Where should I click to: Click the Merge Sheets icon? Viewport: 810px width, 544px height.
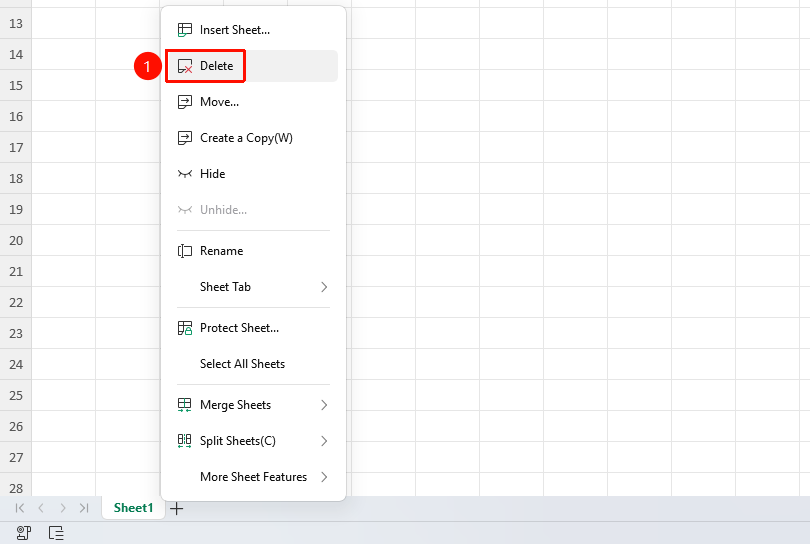click(184, 405)
